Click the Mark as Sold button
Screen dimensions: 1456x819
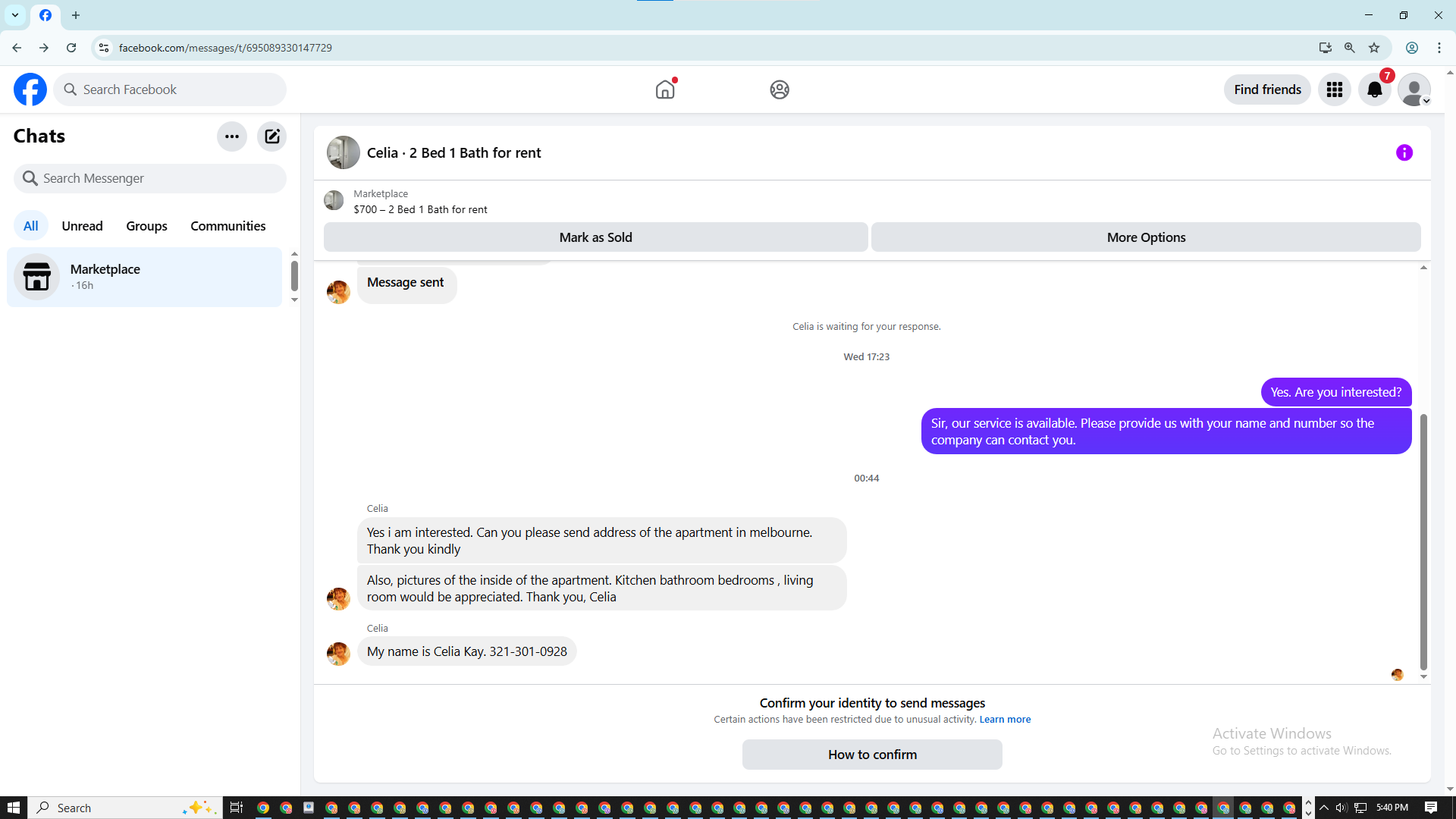tap(595, 237)
